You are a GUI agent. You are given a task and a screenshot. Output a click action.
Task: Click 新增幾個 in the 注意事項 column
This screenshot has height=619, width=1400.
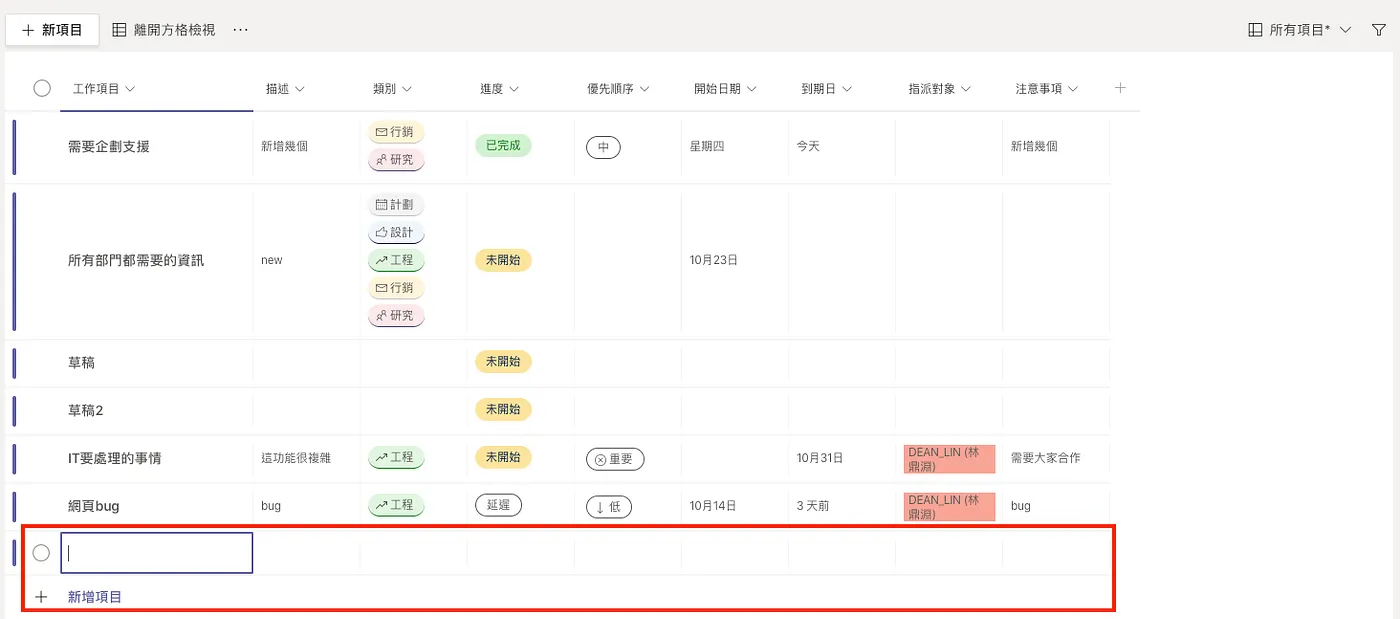click(x=1034, y=146)
